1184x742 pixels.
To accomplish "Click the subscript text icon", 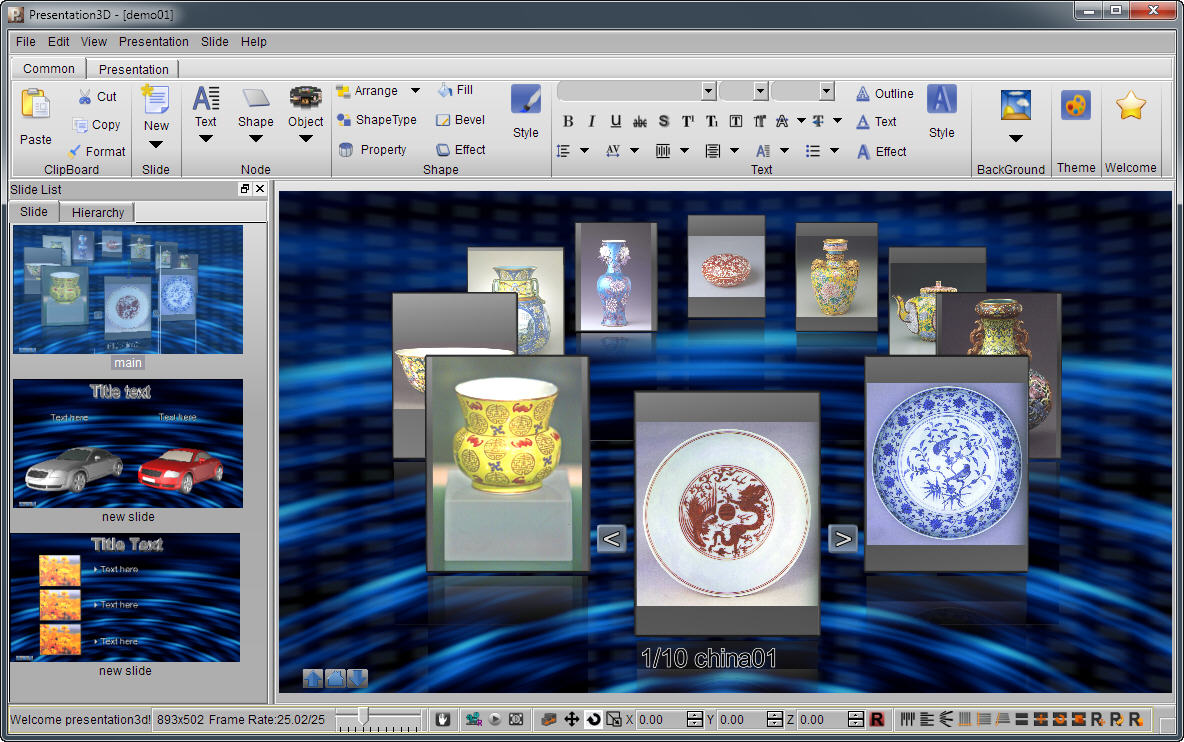I will pyautogui.click(x=711, y=121).
